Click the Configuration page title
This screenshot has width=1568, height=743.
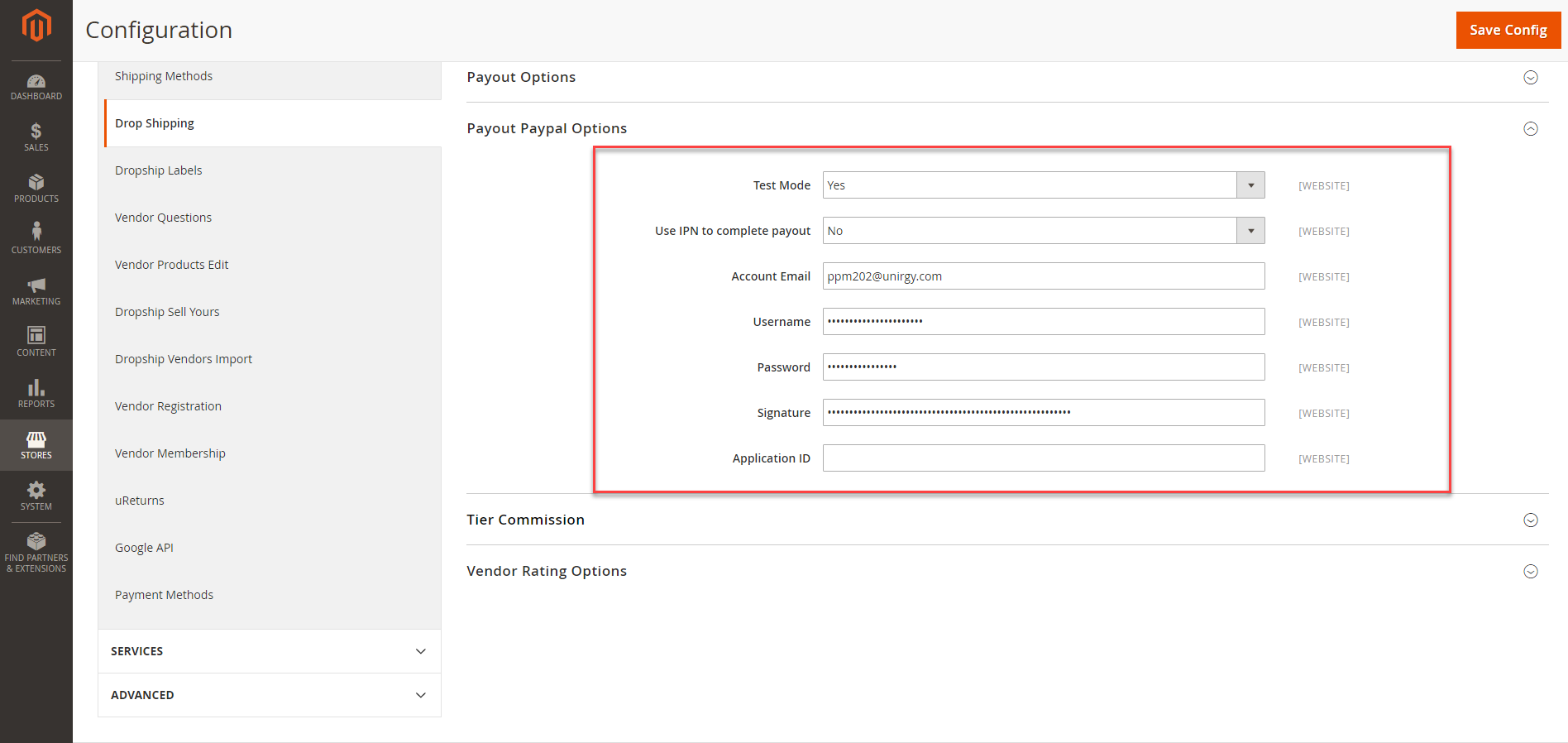pos(159,30)
